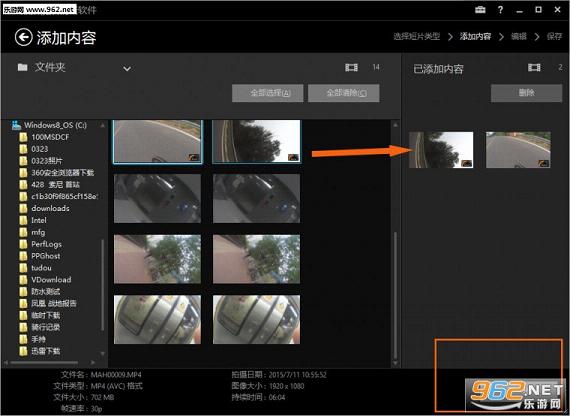Image resolution: width=570 pixels, height=416 pixels.
Task: Open the 凤凰 战地报告 folder
Action: coord(54,304)
